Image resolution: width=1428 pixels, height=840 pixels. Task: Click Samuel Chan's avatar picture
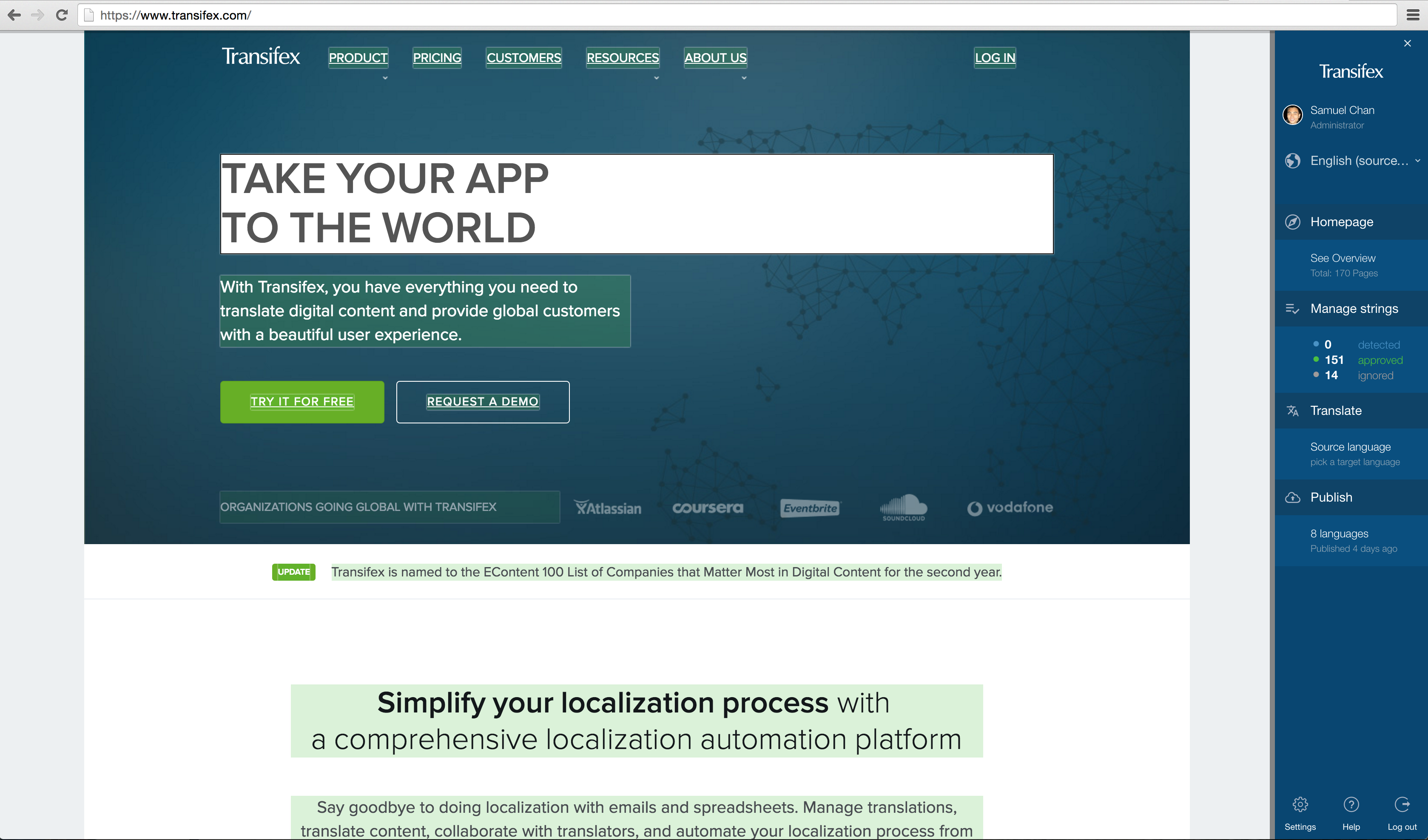click(1293, 115)
